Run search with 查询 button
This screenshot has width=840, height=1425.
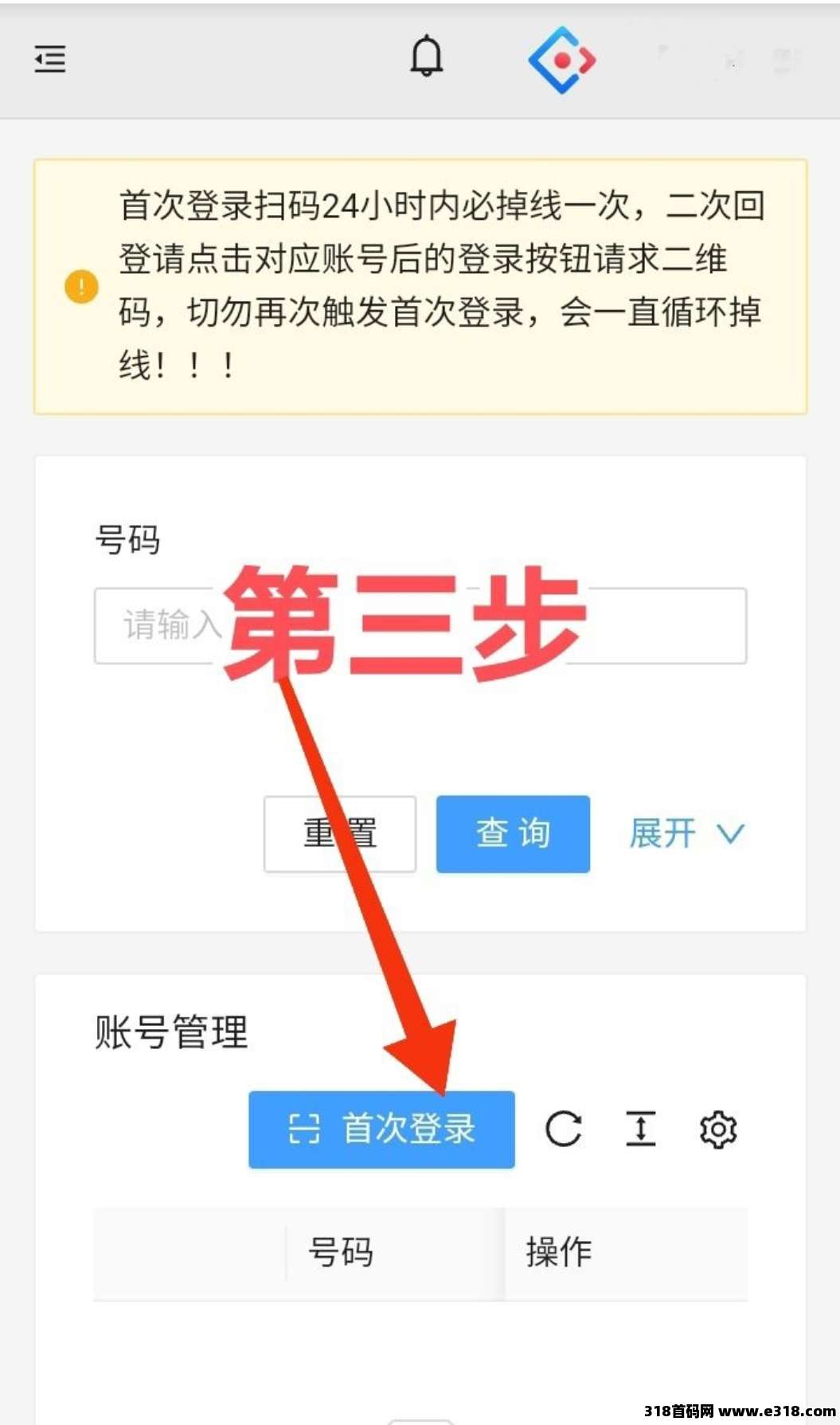tap(513, 834)
